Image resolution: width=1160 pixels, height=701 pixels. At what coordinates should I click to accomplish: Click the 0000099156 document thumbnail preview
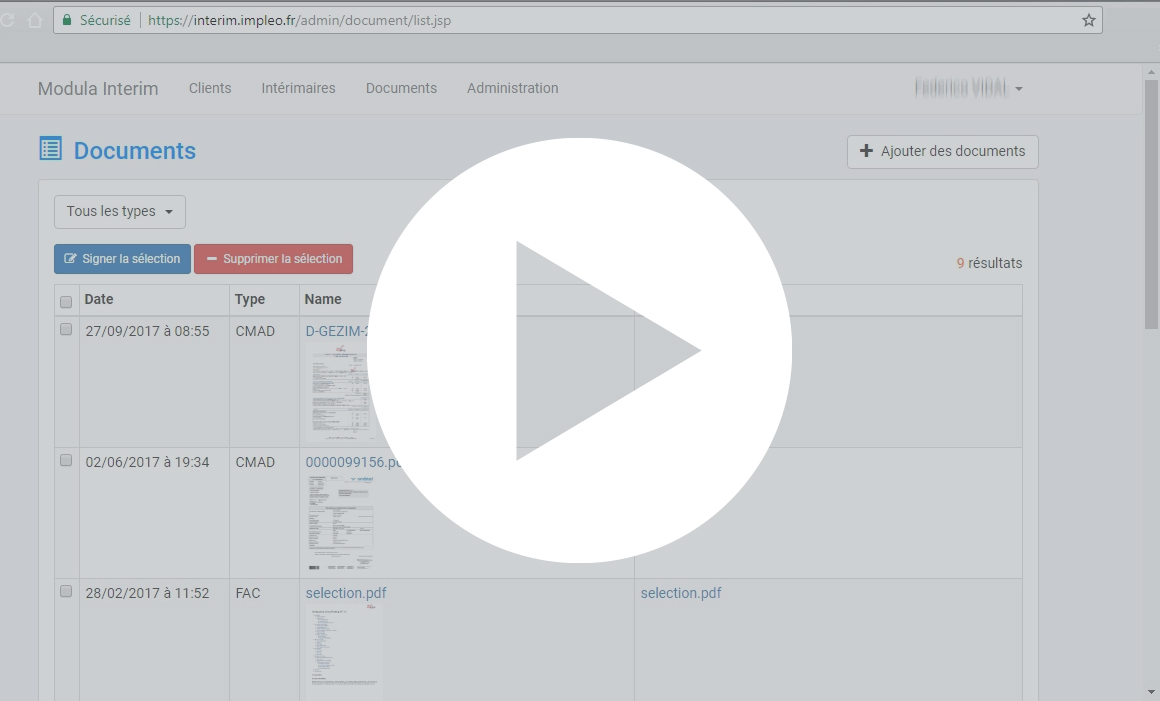coord(342,523)
